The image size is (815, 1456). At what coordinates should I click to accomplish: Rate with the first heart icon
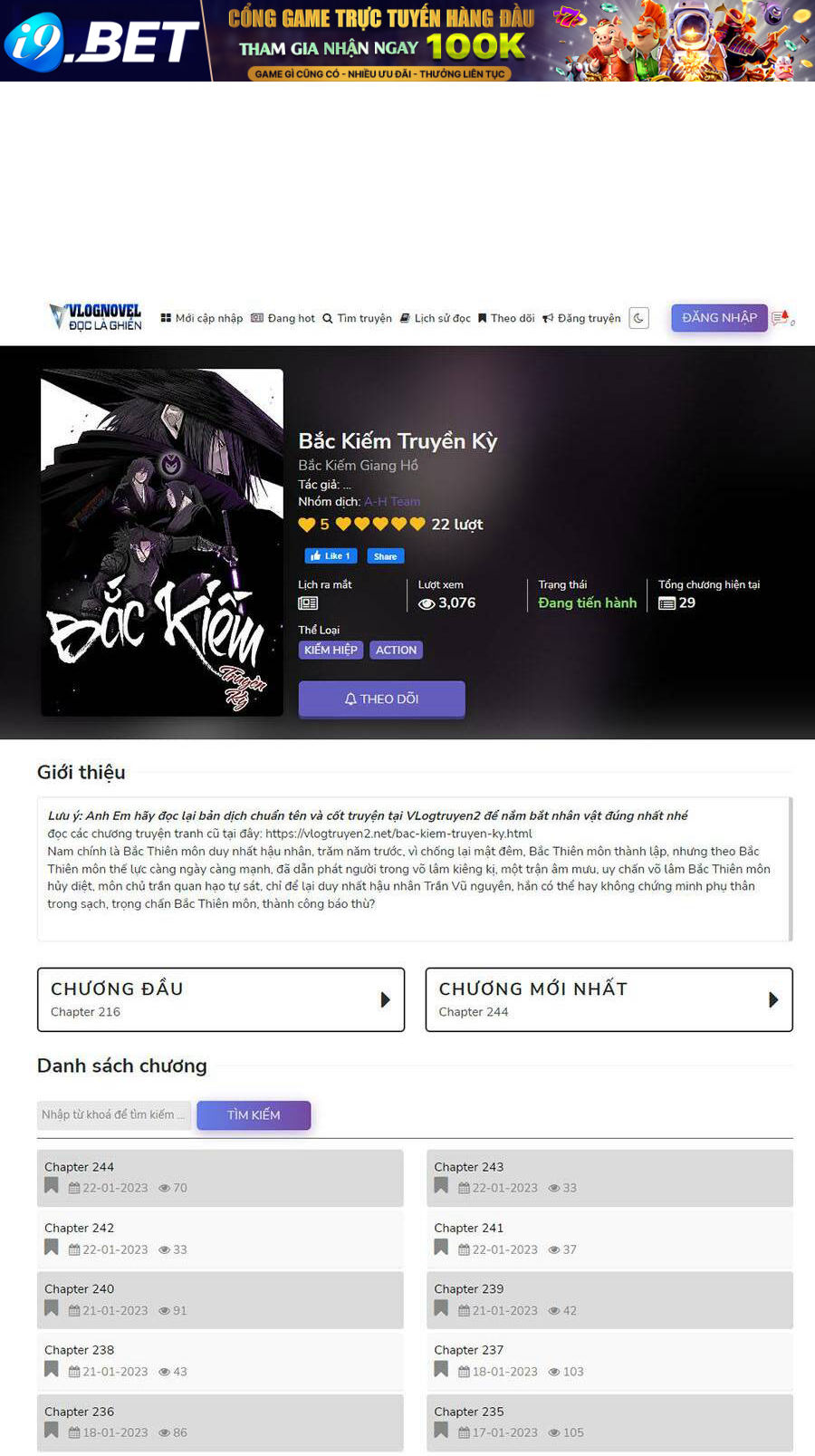(344, 524)
